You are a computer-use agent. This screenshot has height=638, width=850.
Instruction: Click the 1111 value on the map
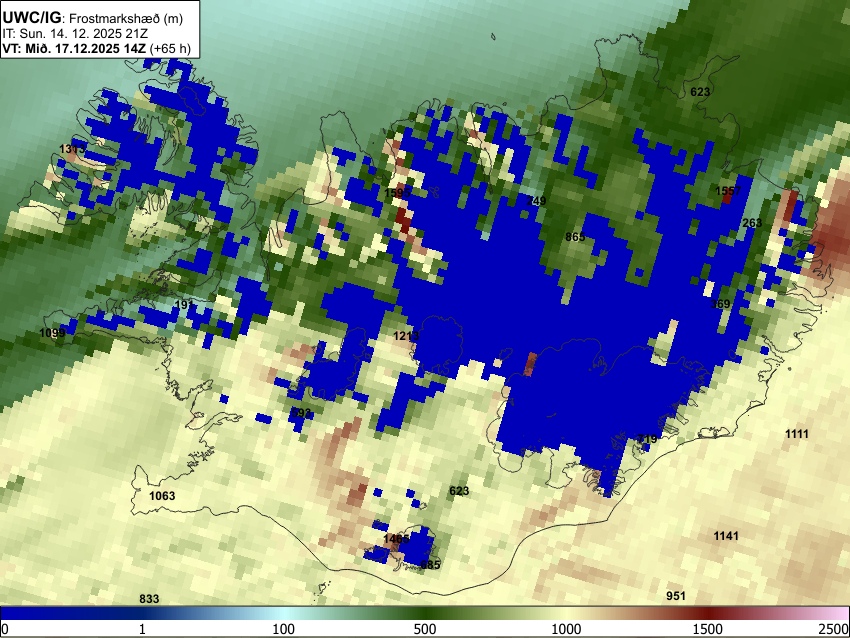(797, 434)
